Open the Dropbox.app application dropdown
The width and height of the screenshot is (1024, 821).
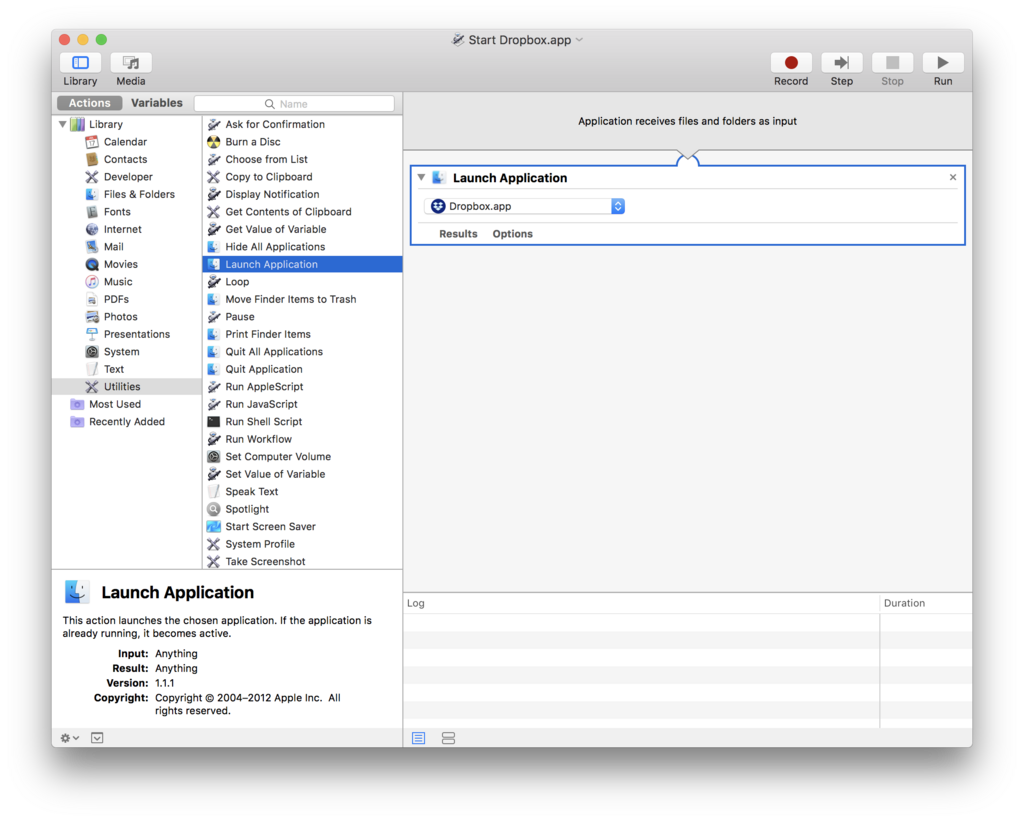pyautogui.click(x=525, y=206)
